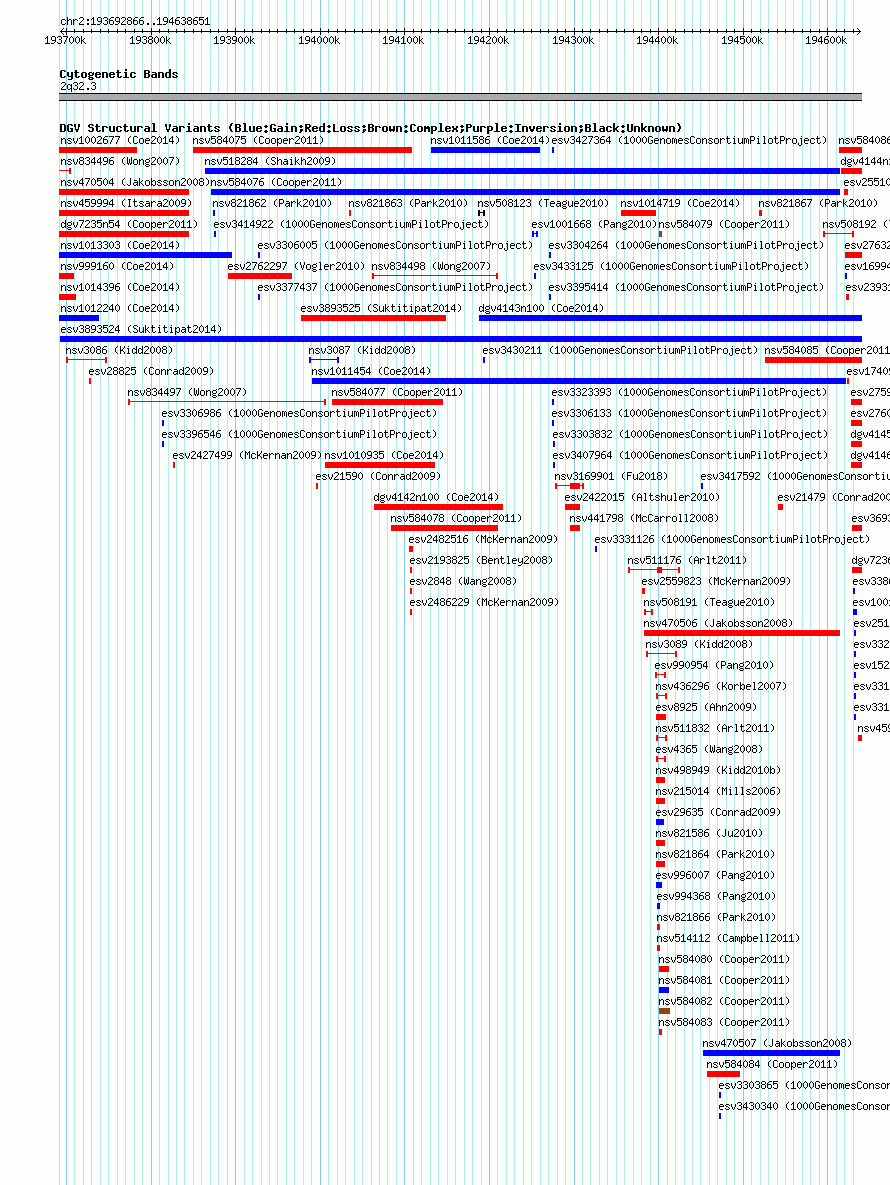Click nsv441798 (McCarroll2008) label
This screenshot has width=890, height=1185.
point(644,518)
